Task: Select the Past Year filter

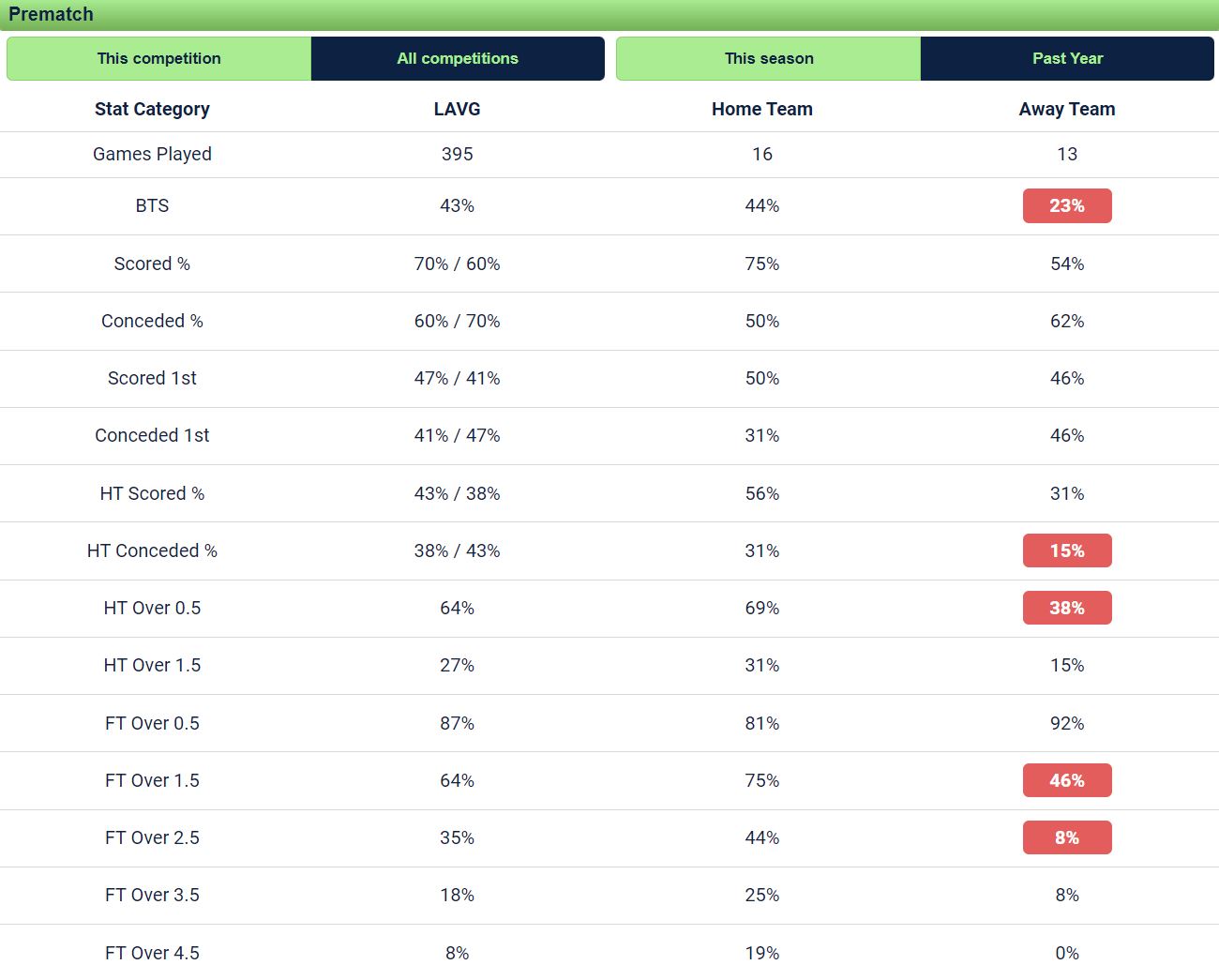Action: coord(1067,58)
